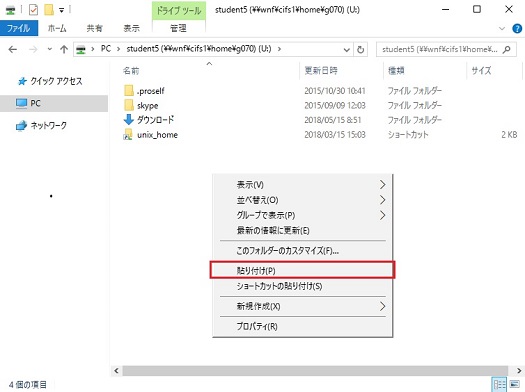Image resolution: width=525 pixels, height=392 pixels.
Task: Sort by the 種類 column header
Action: click(x=396, y=71)
